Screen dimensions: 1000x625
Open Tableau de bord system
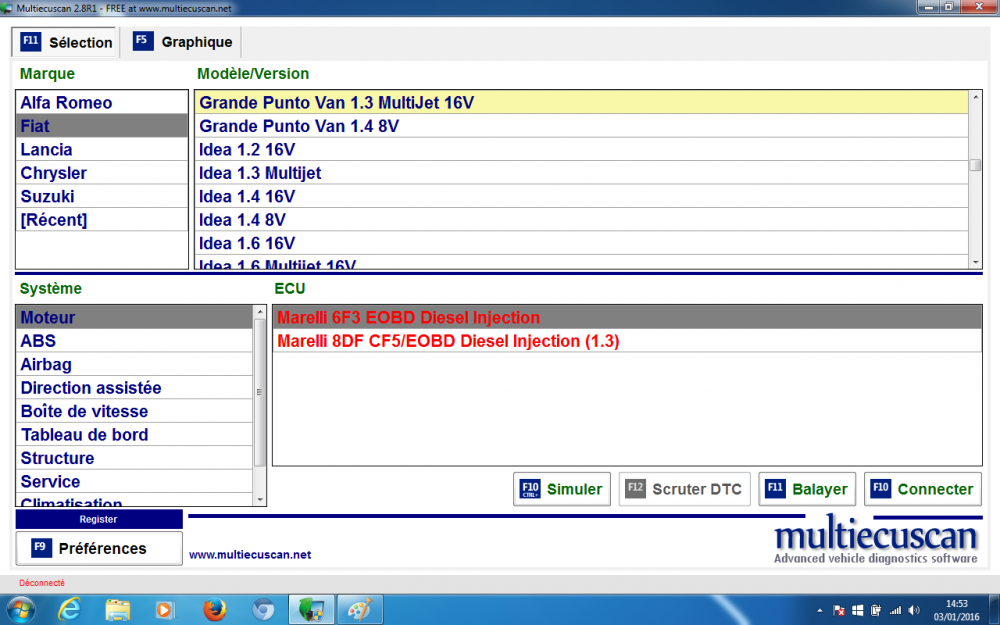tap(135, 435)
